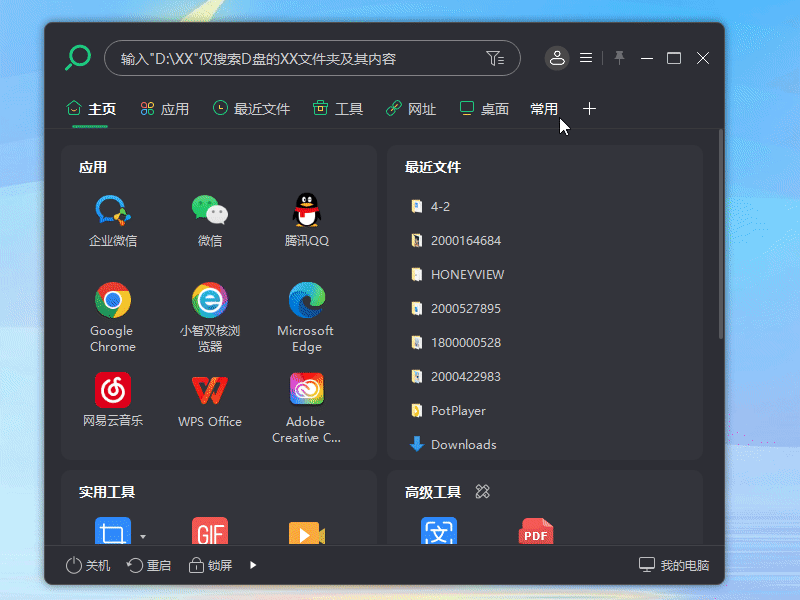Open 网易云音乐 music player
The image size is (800, 600).
(113, 390)
